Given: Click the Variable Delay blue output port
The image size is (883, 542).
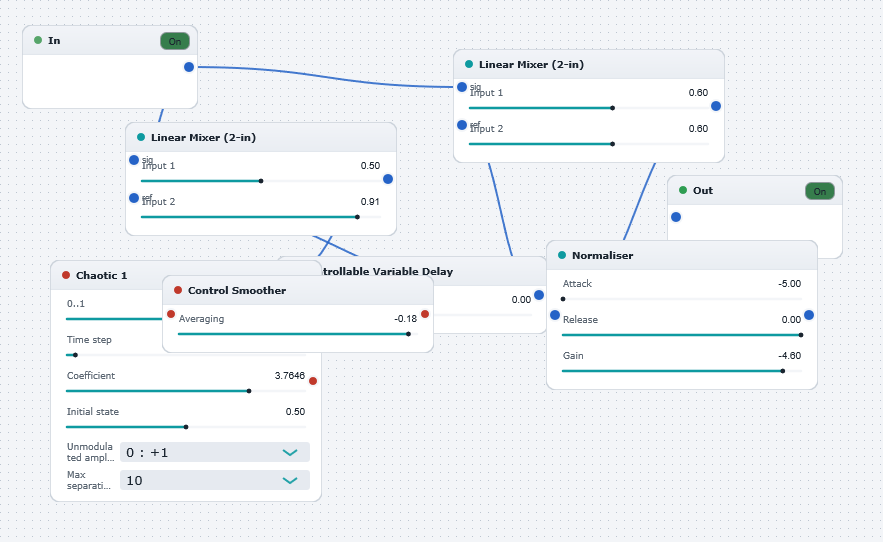Looking at the screenshot, I should (539, 295).
